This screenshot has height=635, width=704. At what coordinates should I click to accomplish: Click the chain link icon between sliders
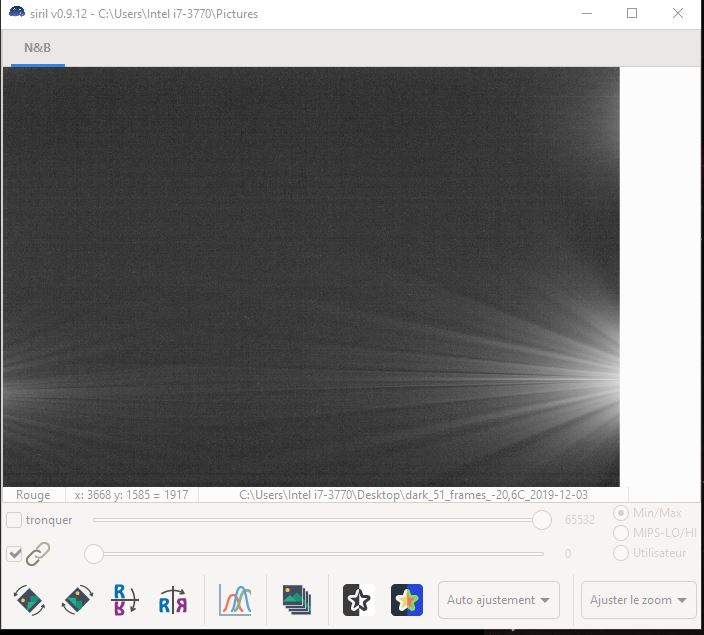click(x=38, y=554)
